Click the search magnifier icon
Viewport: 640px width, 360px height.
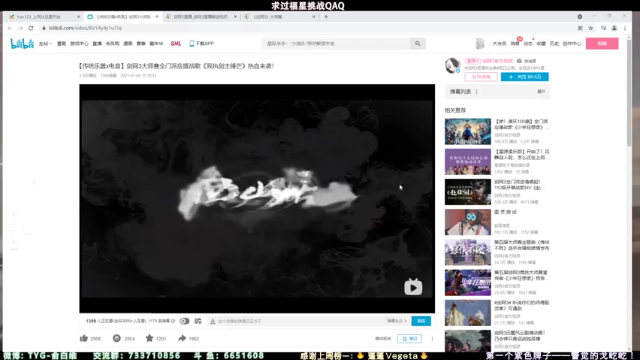[418, 43]
